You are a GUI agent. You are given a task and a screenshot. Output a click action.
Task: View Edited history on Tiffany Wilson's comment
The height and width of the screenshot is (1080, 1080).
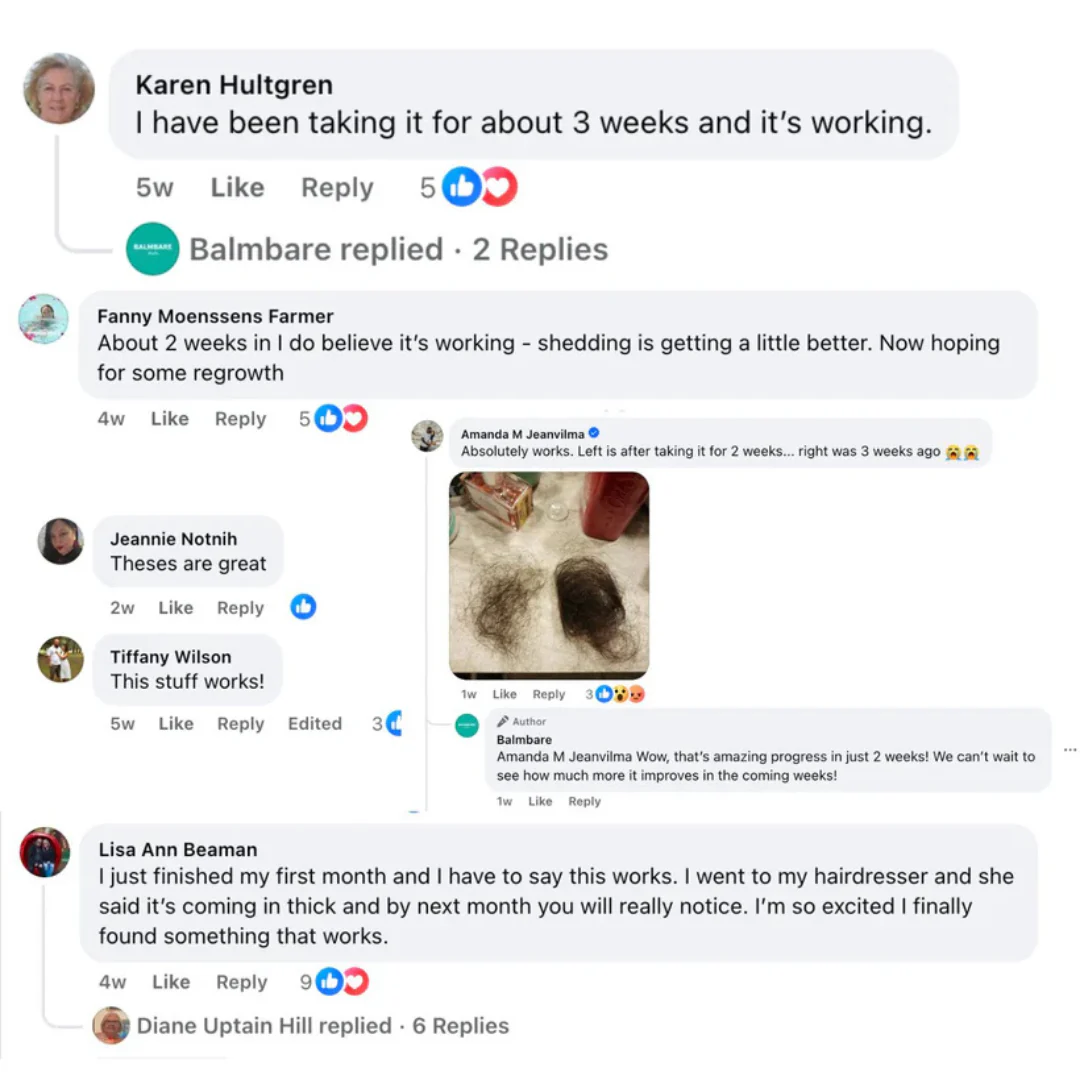coord(315,724)
